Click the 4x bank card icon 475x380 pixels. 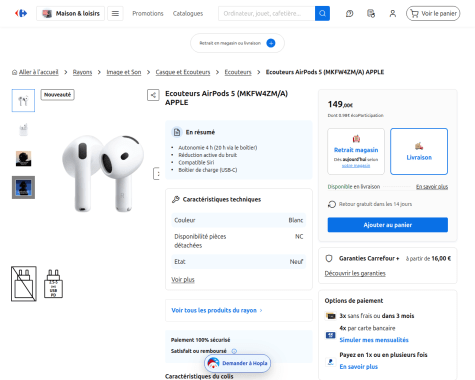pyautogui.click(x=331, y=335)
